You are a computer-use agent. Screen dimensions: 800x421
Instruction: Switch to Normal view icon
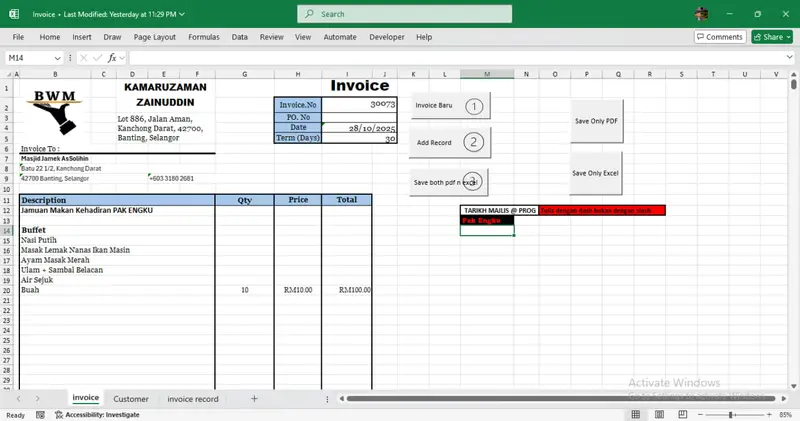tap(636, 414)
